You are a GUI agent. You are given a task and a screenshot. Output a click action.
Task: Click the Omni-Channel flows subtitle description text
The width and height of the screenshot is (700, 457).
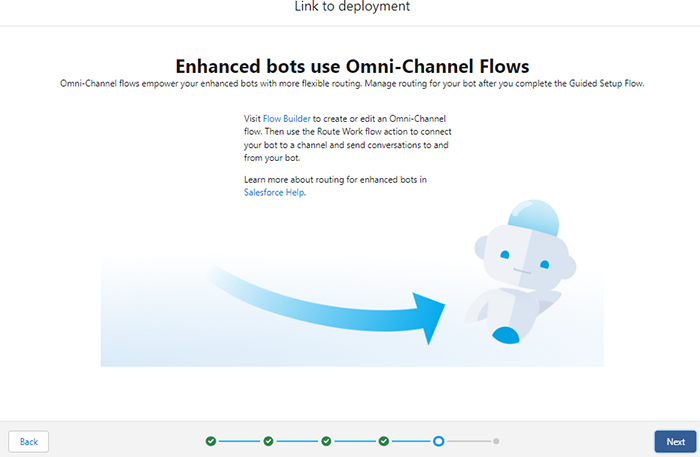(352, 84)
